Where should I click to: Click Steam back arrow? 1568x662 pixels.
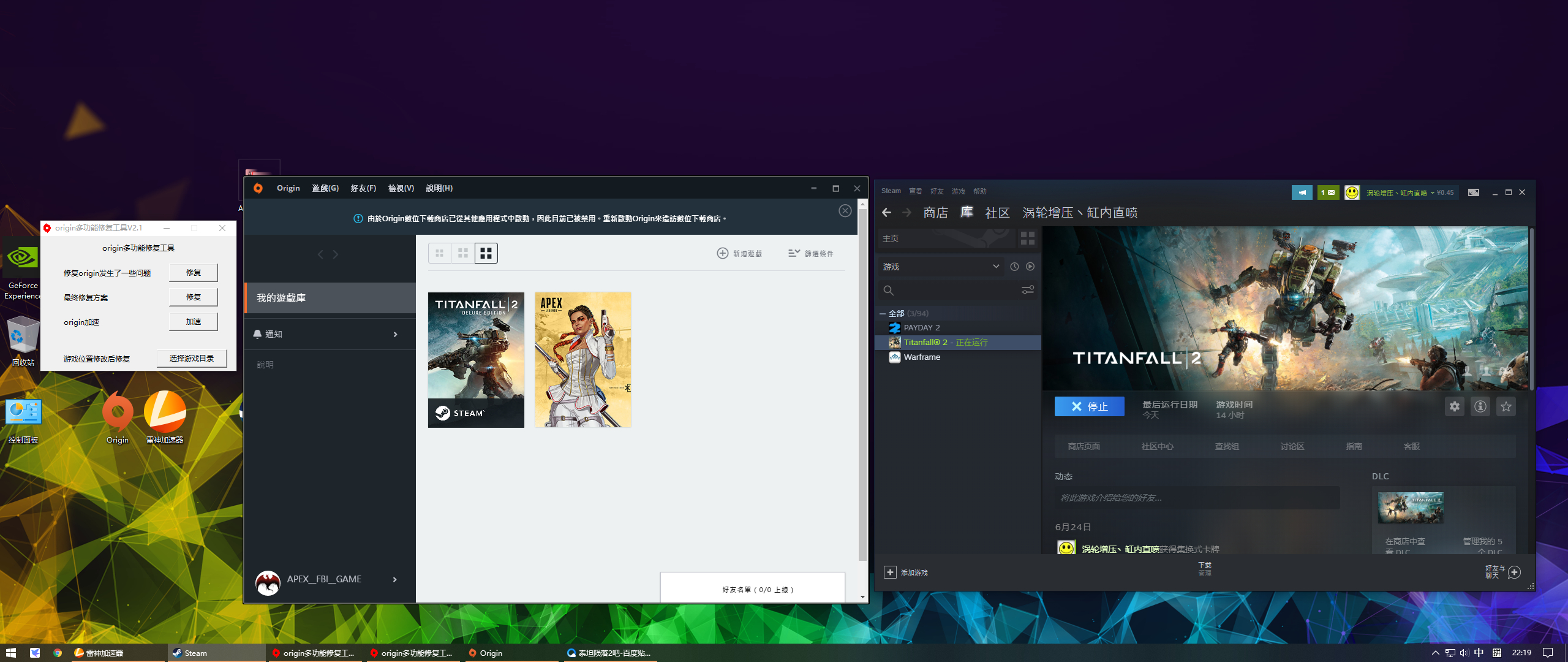pos(886,213)
